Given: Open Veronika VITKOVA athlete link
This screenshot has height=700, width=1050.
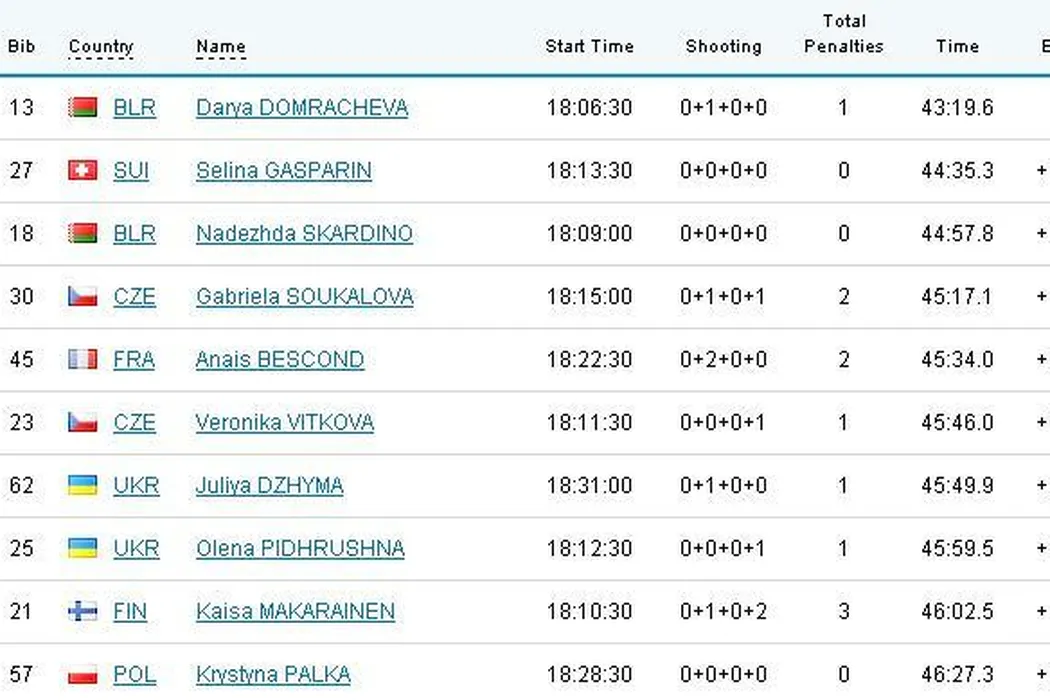Looking at the screenshot, I should (x=284, y=422).
